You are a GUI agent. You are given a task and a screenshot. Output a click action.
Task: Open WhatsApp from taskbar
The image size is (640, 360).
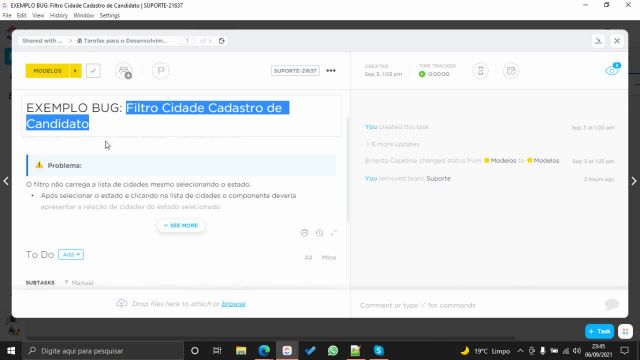(x=333, y=351)
